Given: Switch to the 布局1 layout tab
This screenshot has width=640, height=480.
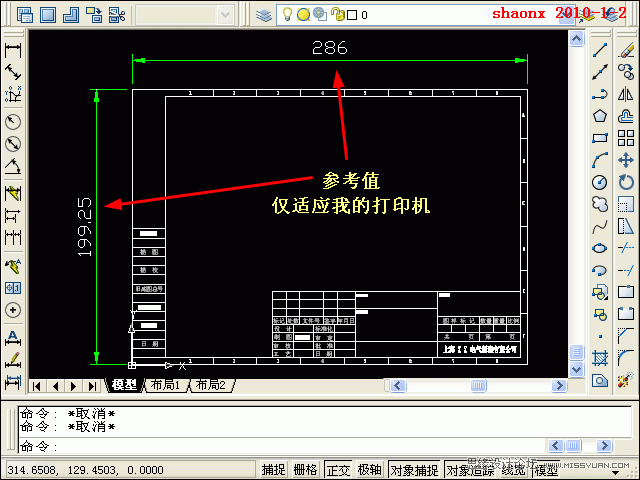Looking at the screenshot, I should [165, 385].
